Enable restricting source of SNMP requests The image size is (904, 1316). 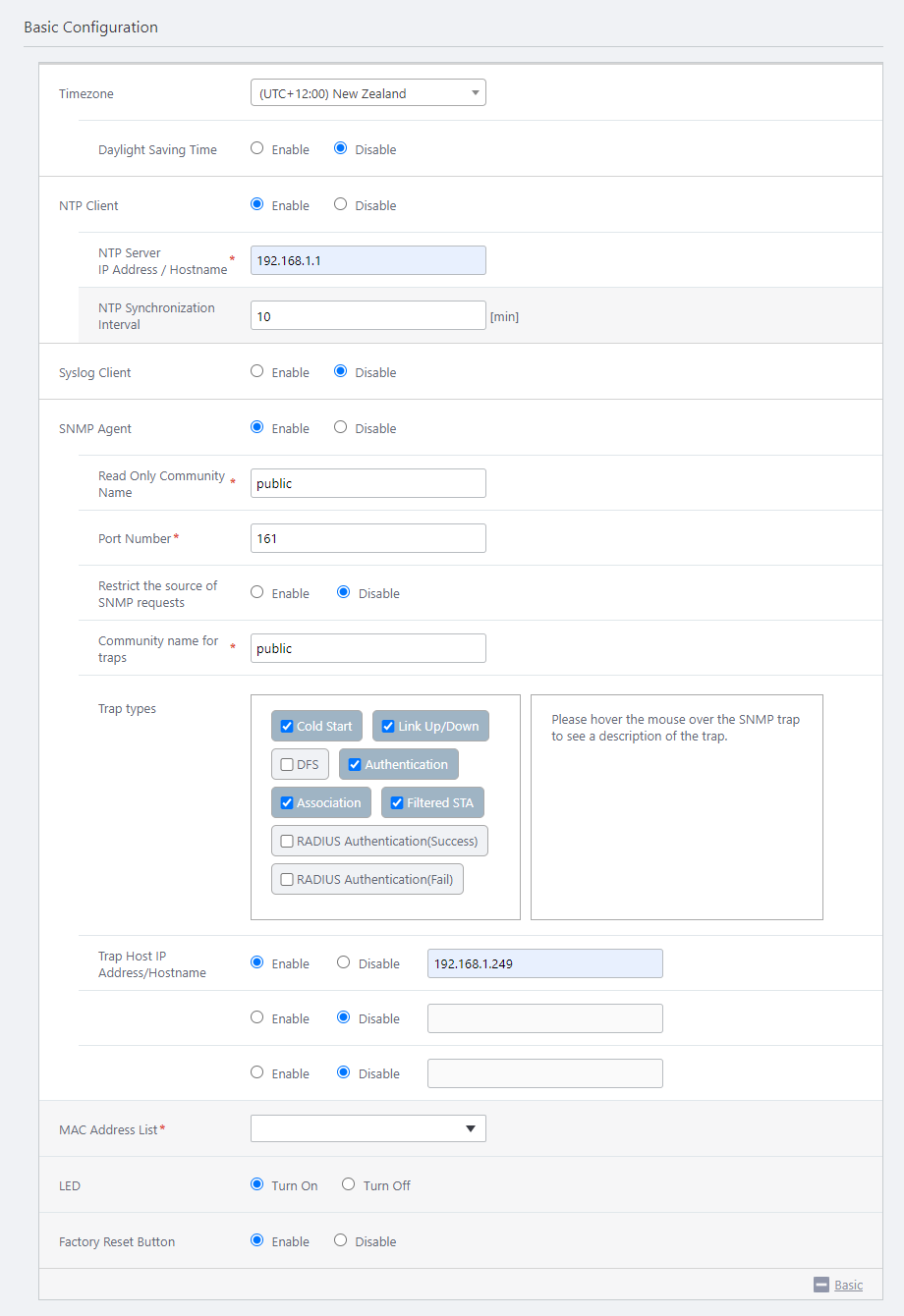[x=257, y=593]
